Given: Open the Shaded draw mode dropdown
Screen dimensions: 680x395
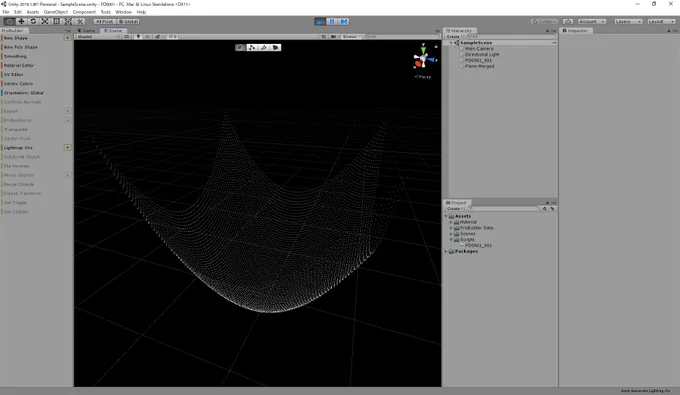Looking at the screenshot, I should [x=98, y=37].
